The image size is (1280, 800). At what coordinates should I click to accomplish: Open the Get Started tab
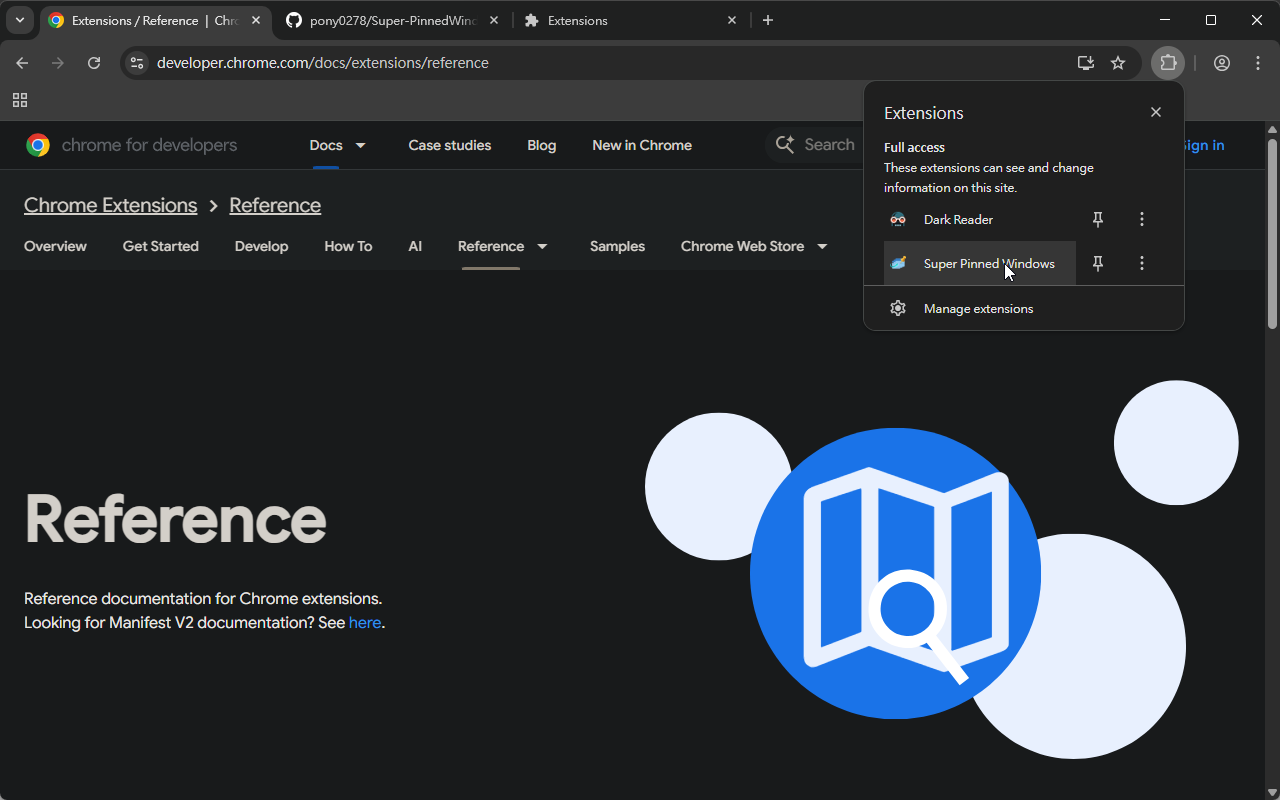coord(161,246)
